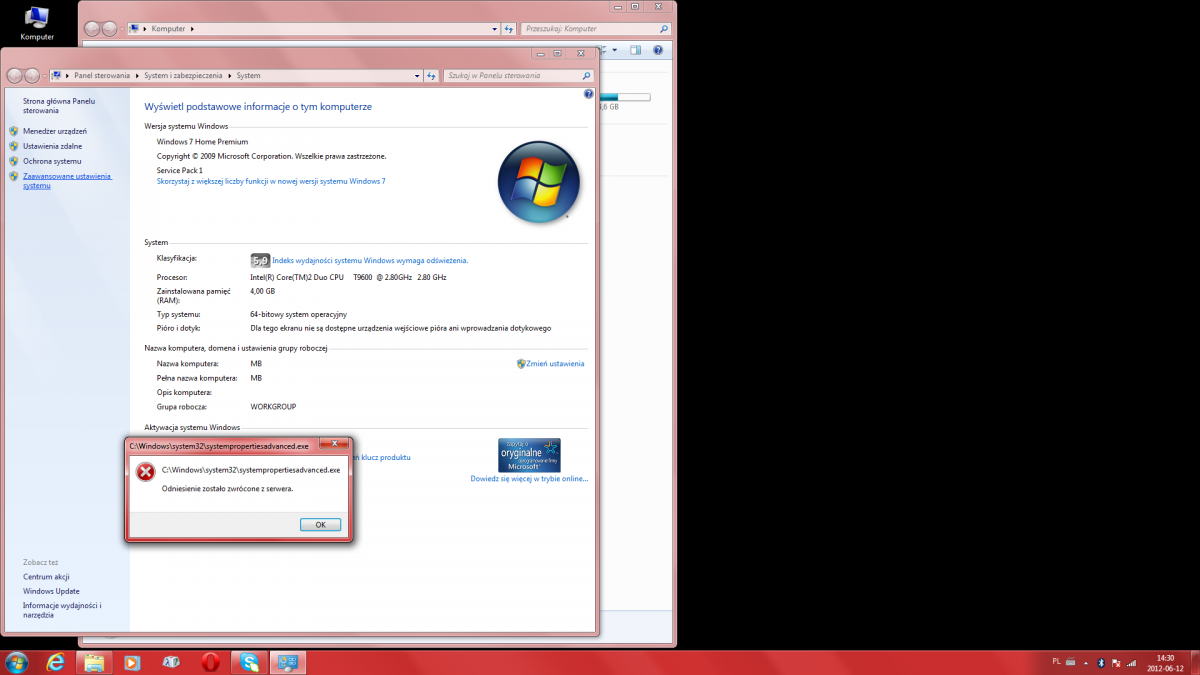Launch Opera browser from taskbar
The image size is (1200, 675).
(x=210, y=662)
